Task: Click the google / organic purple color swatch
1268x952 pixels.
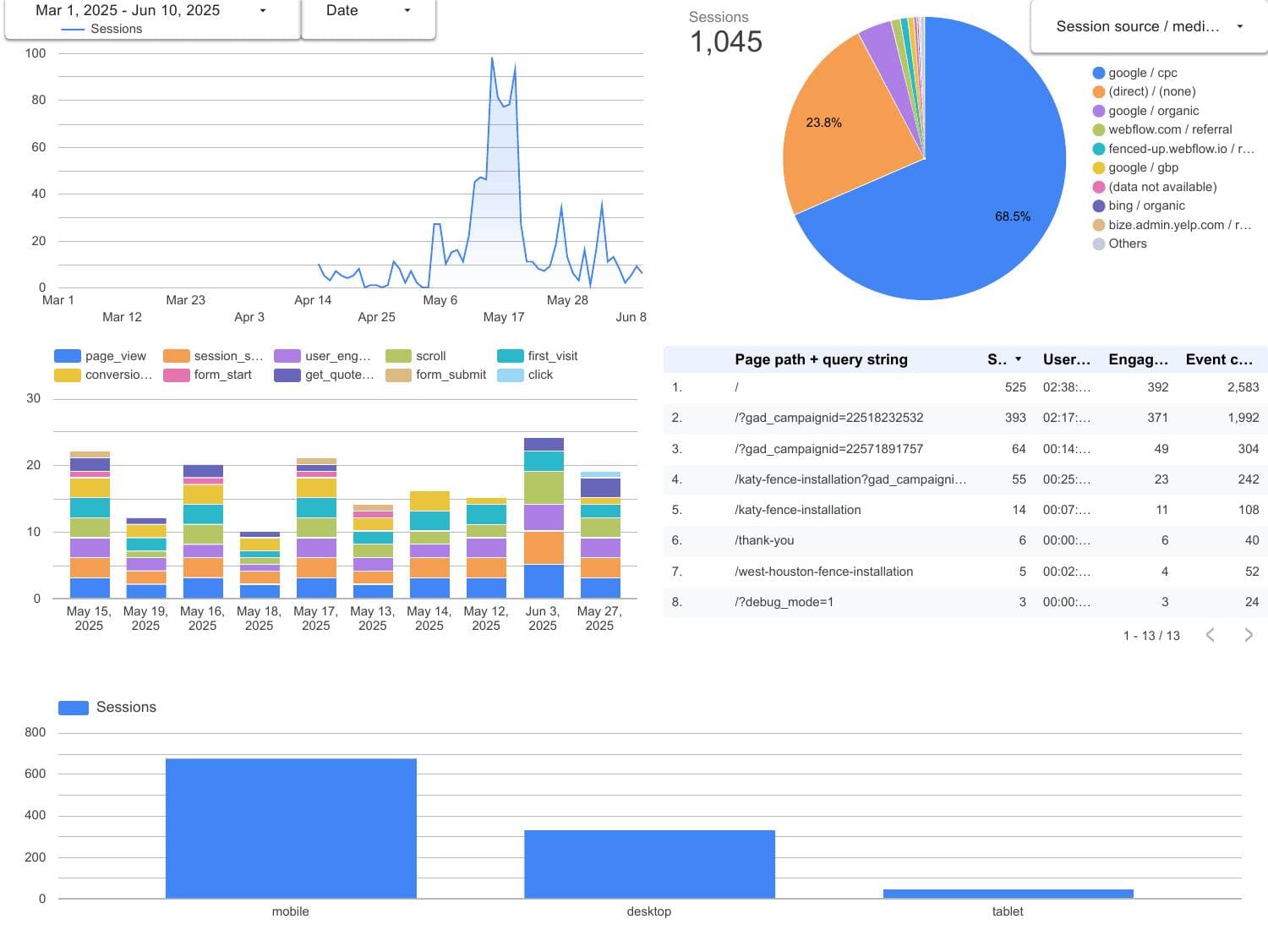Action: (x=1098, y=111)
